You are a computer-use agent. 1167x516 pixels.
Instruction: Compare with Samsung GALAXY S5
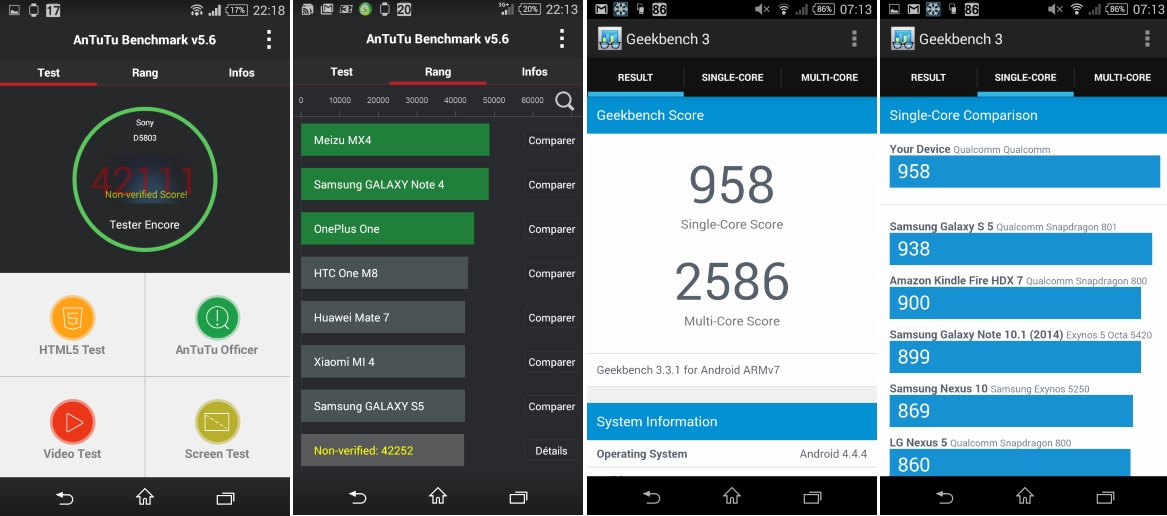551,406
